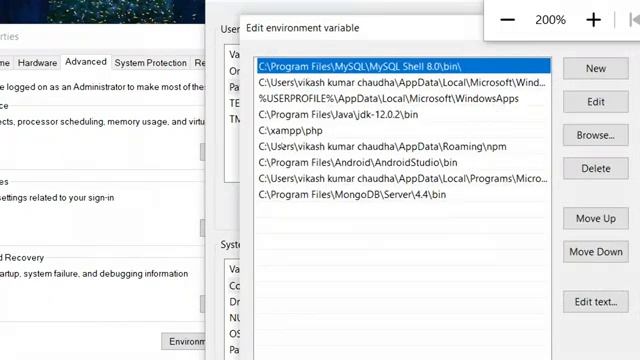640x360 pixels.
Task: Select the %USERPROFILE% WindowsApps path entry
Action: [x=403, y=99]
